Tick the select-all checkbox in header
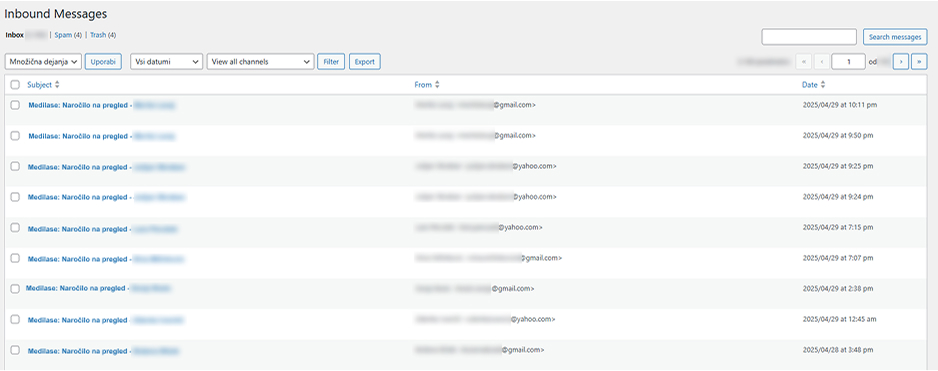This screenshot has height=371, width=938. point(15,85)
